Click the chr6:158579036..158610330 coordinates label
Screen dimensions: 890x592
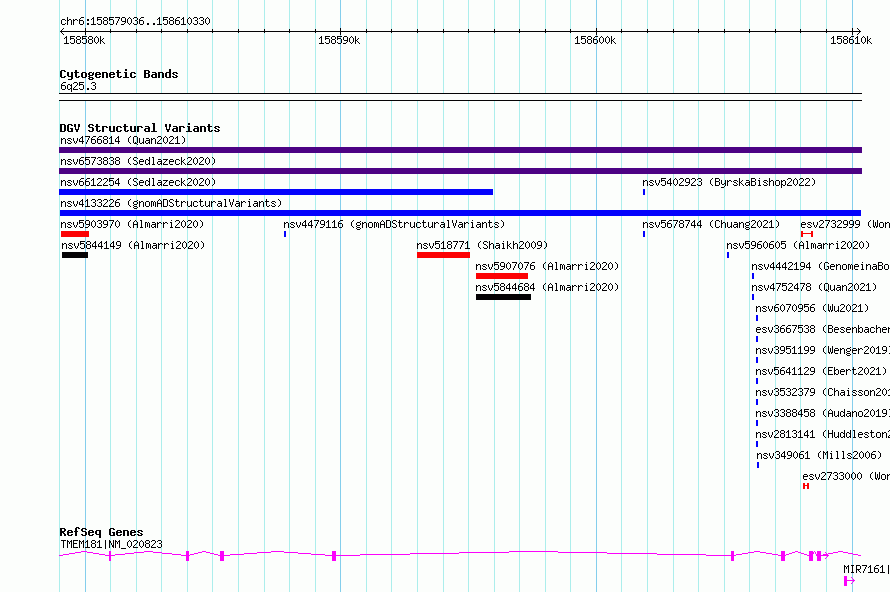(135, 21)
